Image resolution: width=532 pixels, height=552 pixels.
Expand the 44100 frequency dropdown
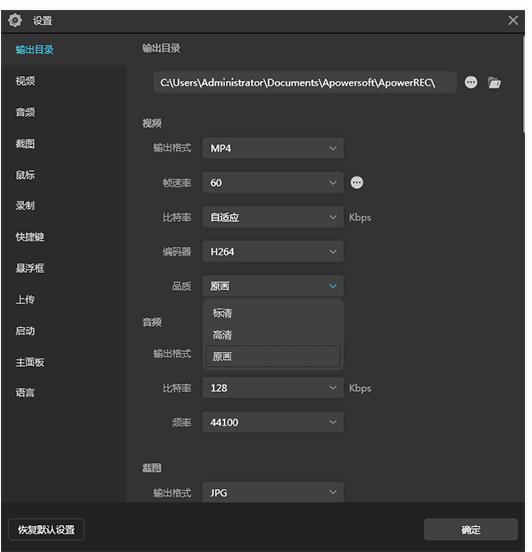[273, 422]
